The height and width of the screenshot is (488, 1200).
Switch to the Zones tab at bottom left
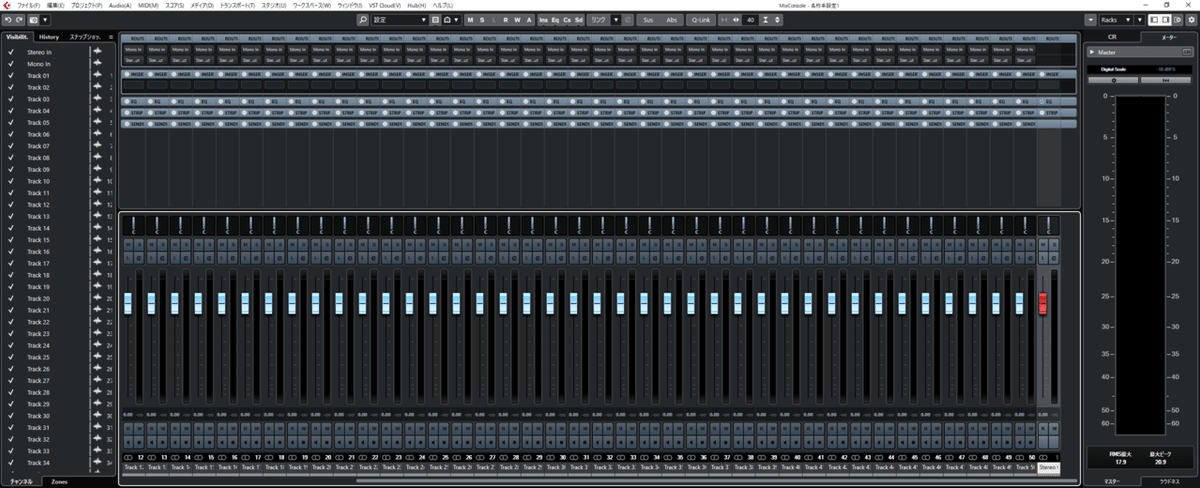click(59, 481)
